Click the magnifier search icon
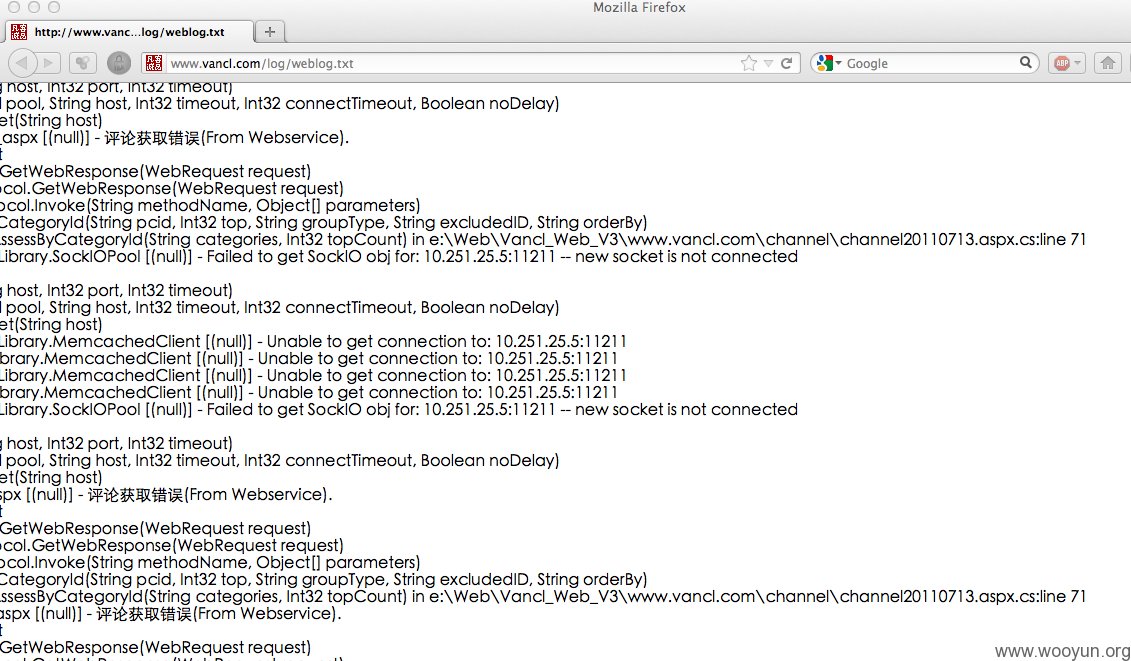Image resolution: width=1131 pixels, height=661 pixels. click(1026, 63)
